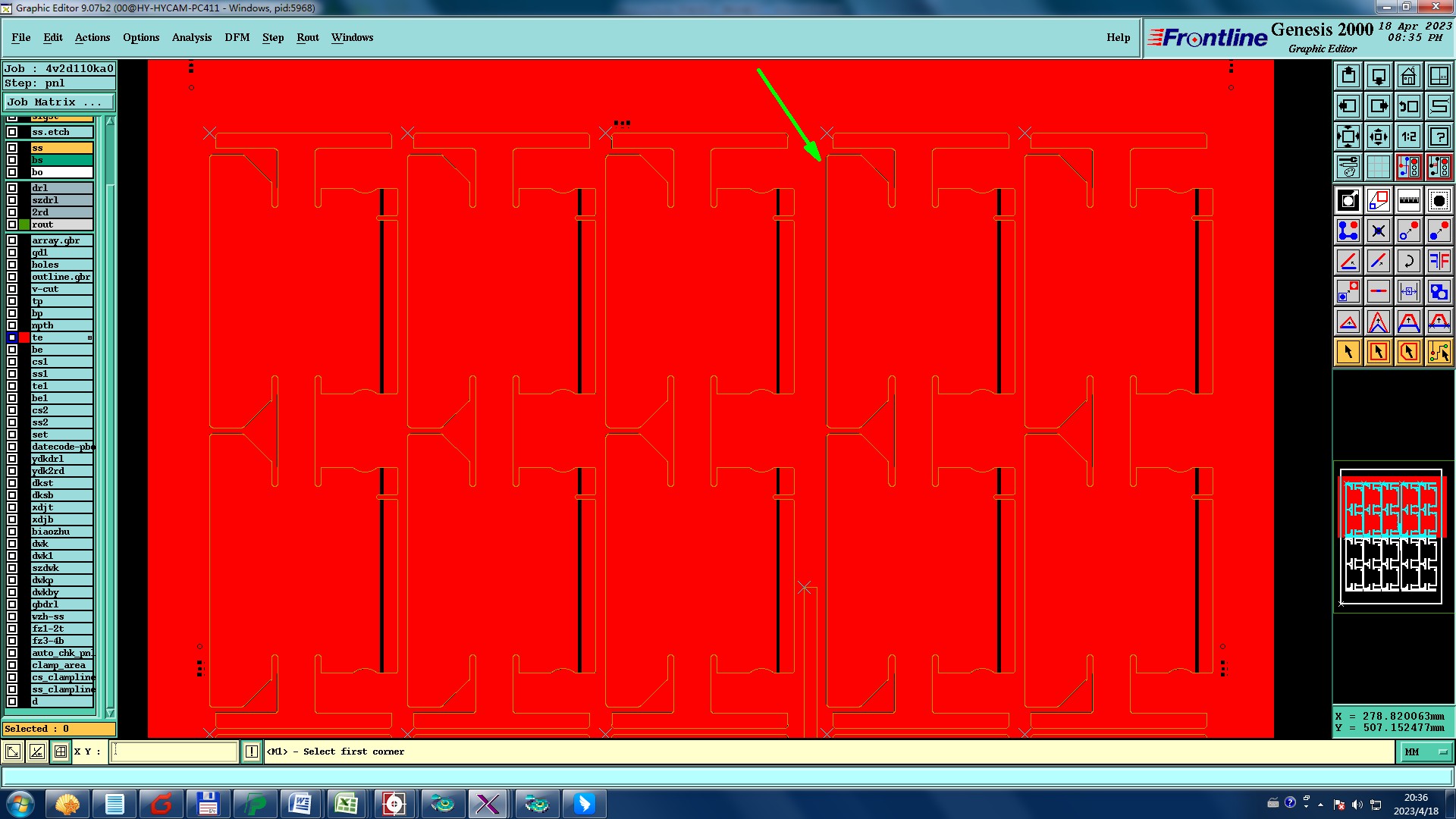Click the rotate feature tool icon
Screen dimensions: 1456x819
pyautogui.click(x=1408, y=262)
